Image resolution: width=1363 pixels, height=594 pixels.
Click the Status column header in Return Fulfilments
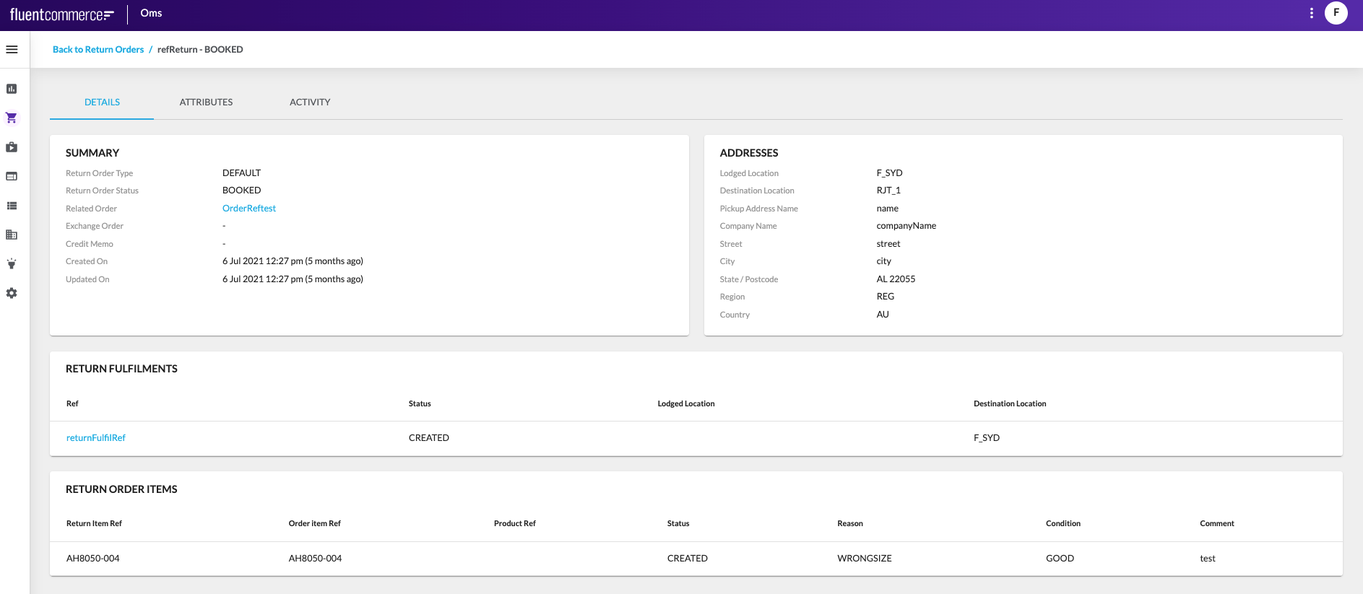420,404
